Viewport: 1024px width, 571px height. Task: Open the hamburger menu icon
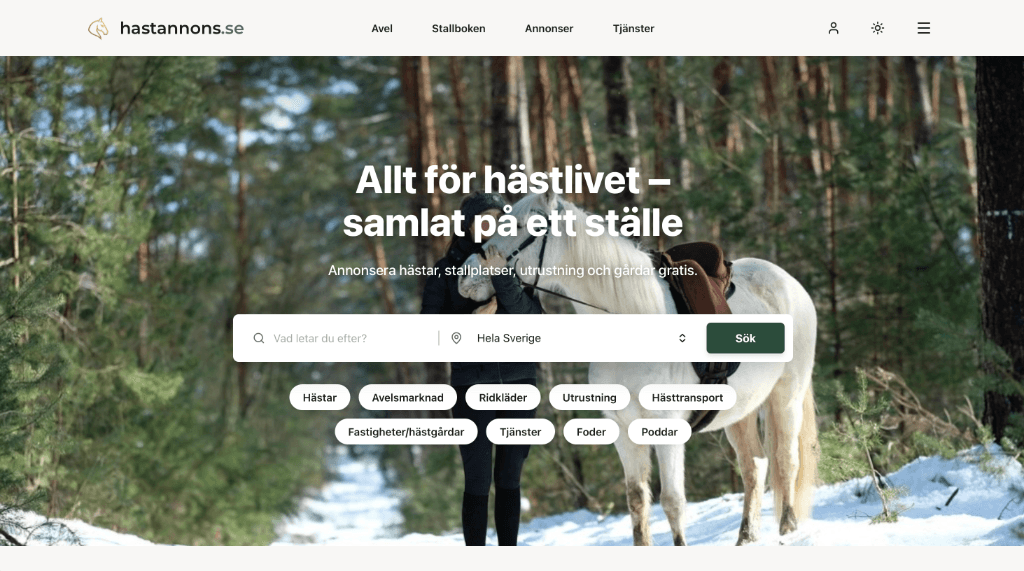[923, 28]
